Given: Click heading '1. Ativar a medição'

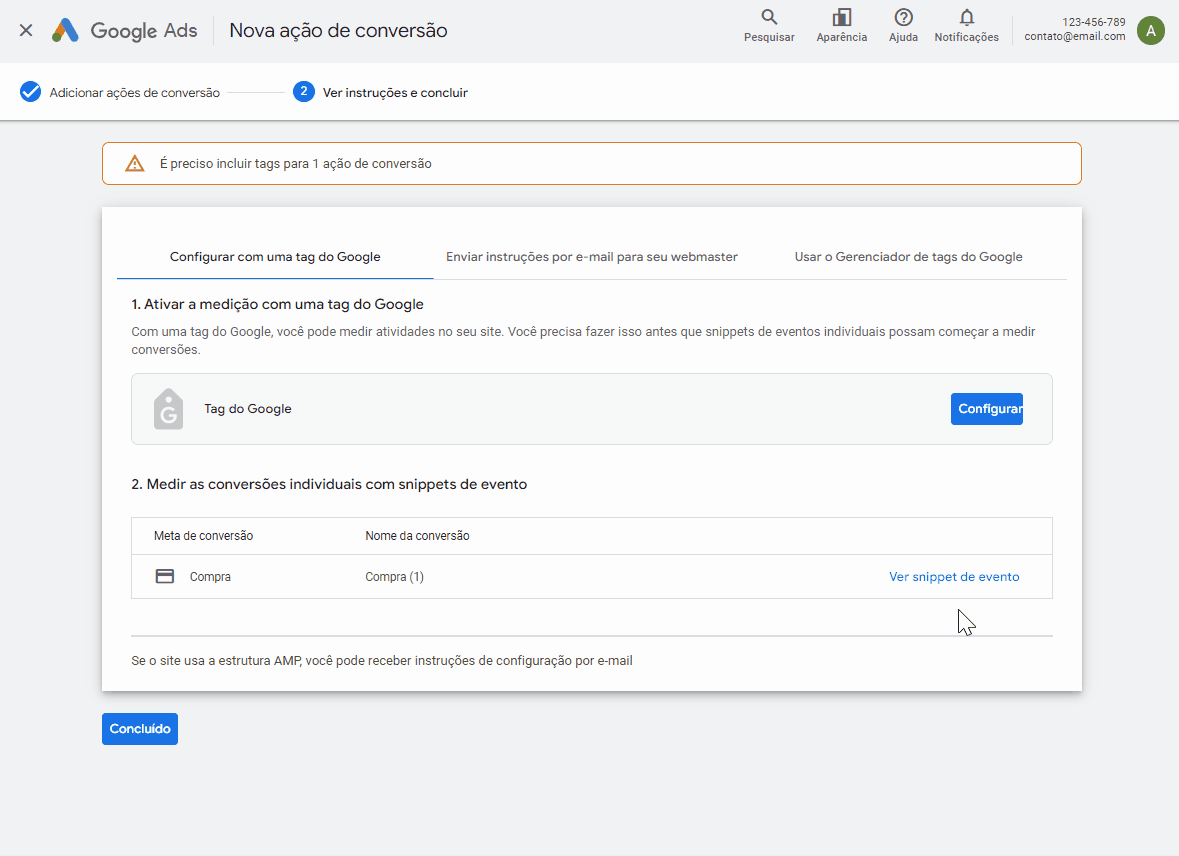Looking at the screenshot, I should tap(277, 304).
